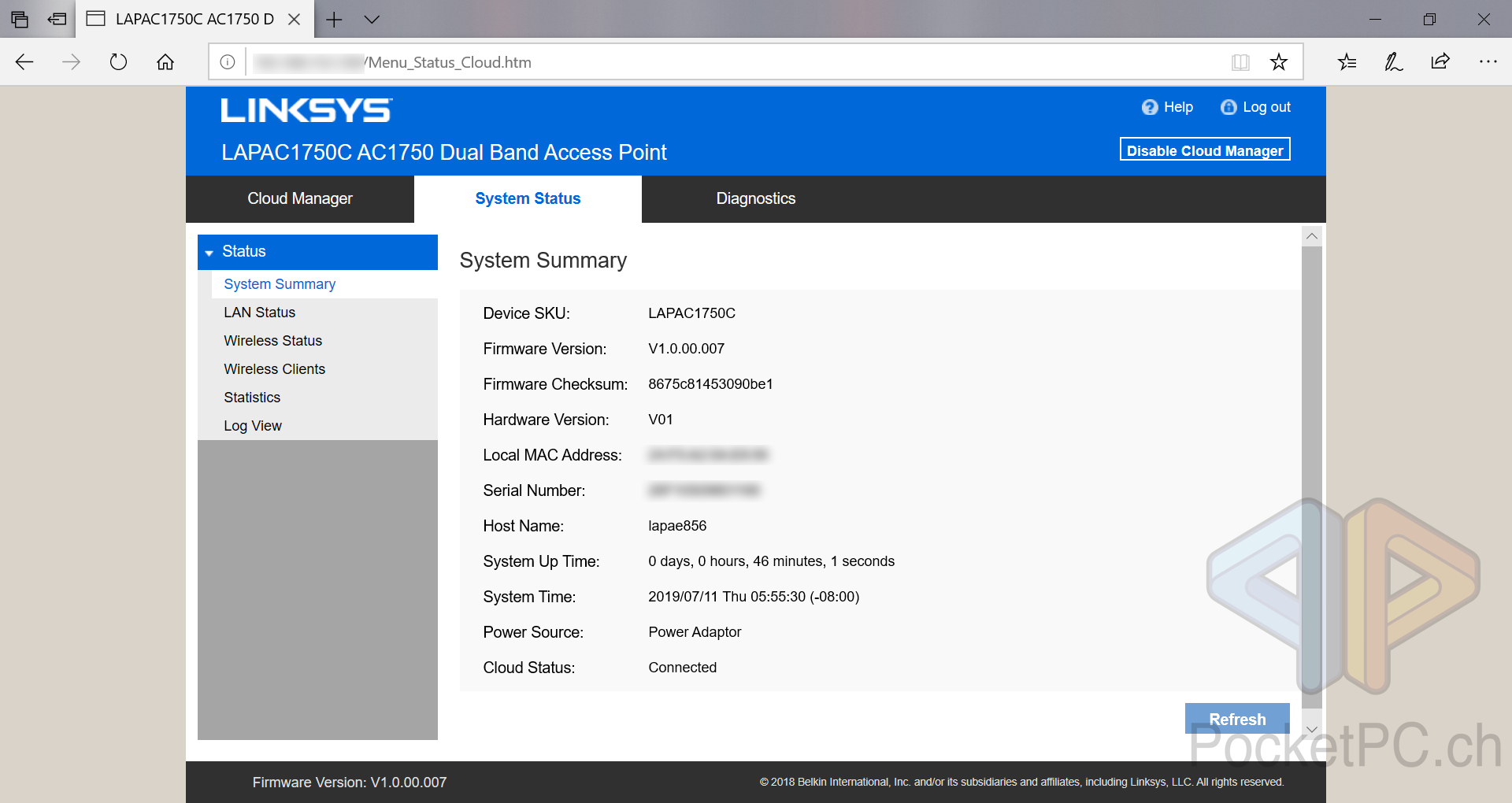This screenshot has height=803, width=1512.
Task: Reload the page with Refresh icon
Action: coord(118,62)
